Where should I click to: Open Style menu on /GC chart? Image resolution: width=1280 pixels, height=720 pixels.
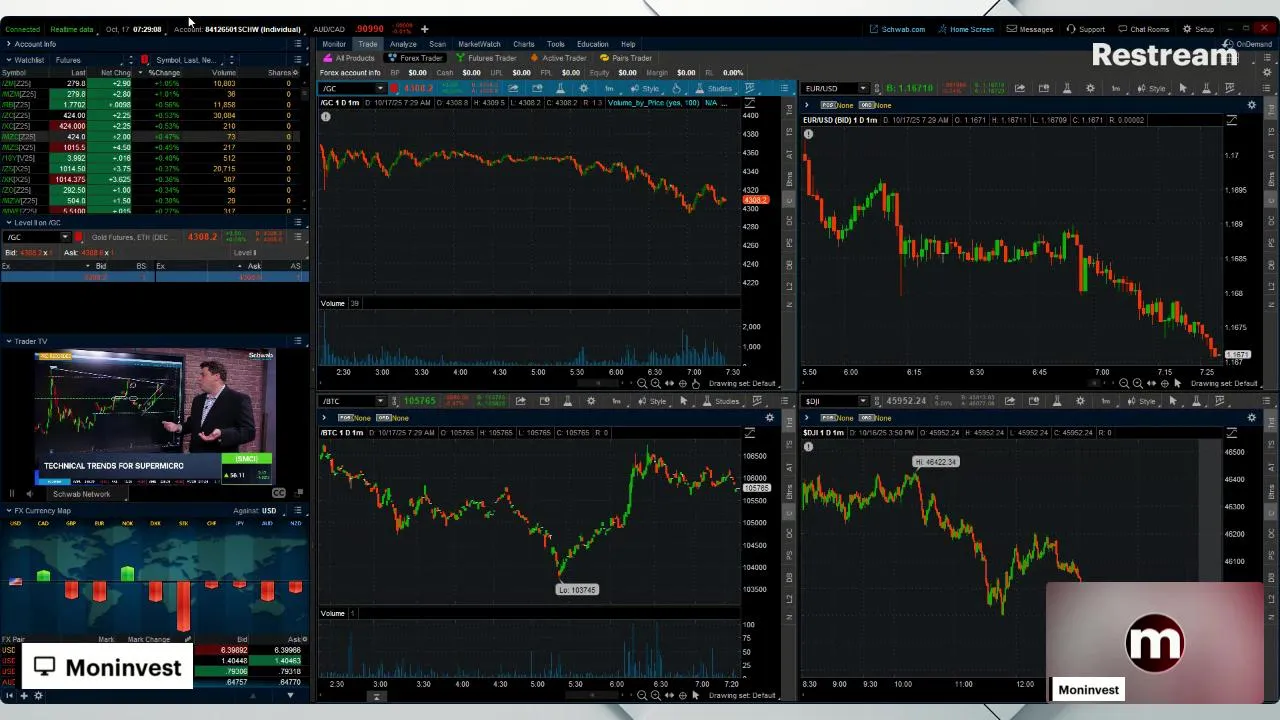647,88
